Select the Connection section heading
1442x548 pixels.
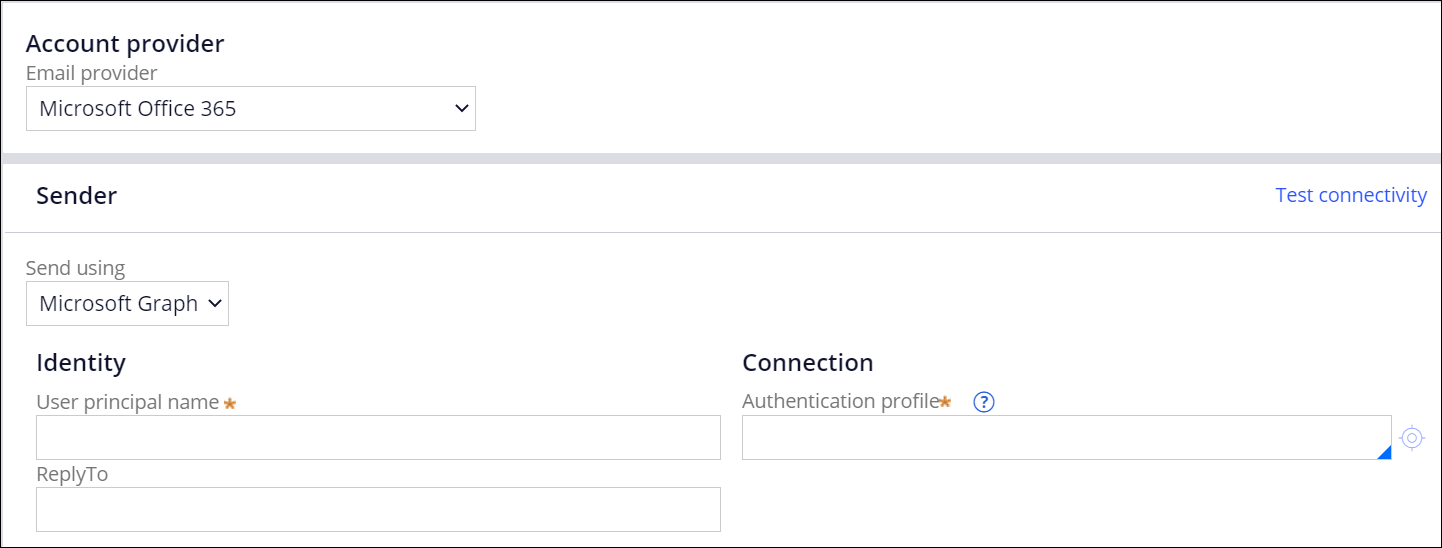807,362
